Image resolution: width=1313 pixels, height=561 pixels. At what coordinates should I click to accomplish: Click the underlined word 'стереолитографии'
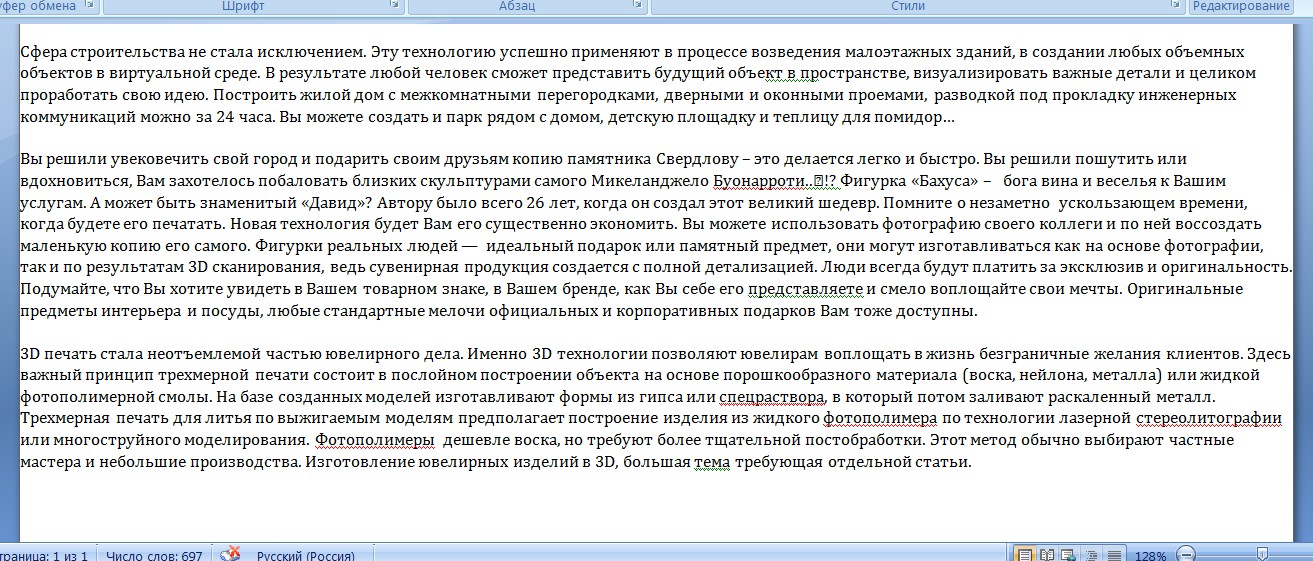point(1209,419)
